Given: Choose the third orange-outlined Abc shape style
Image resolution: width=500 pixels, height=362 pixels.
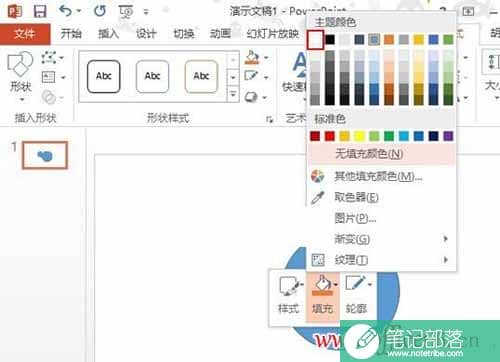Looking at the screenshot, I should pos(201,76).
